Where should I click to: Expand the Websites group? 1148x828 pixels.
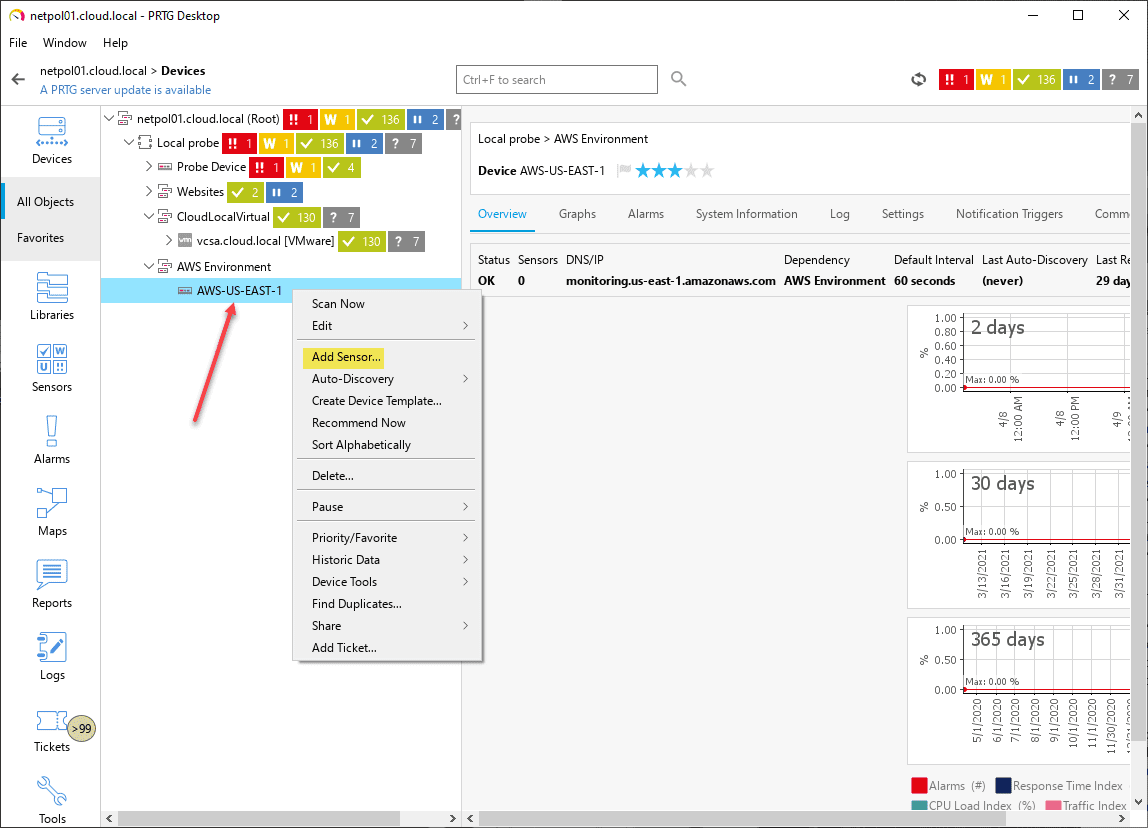[x=149, y=191]
